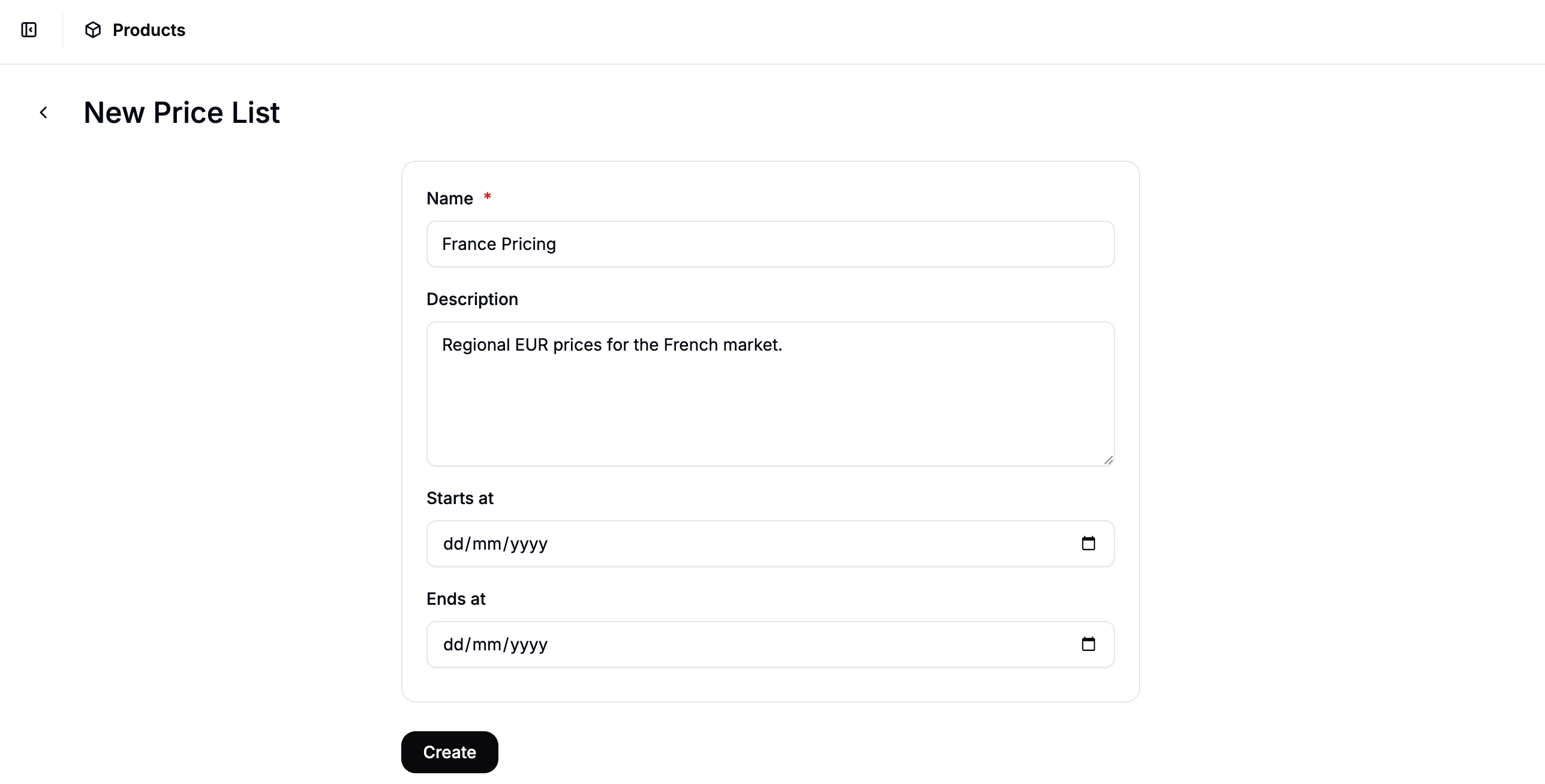Image resolution: width=1545 pixels, height=784 pixels.
Task: Click the Starts at label
Action: 459,497
